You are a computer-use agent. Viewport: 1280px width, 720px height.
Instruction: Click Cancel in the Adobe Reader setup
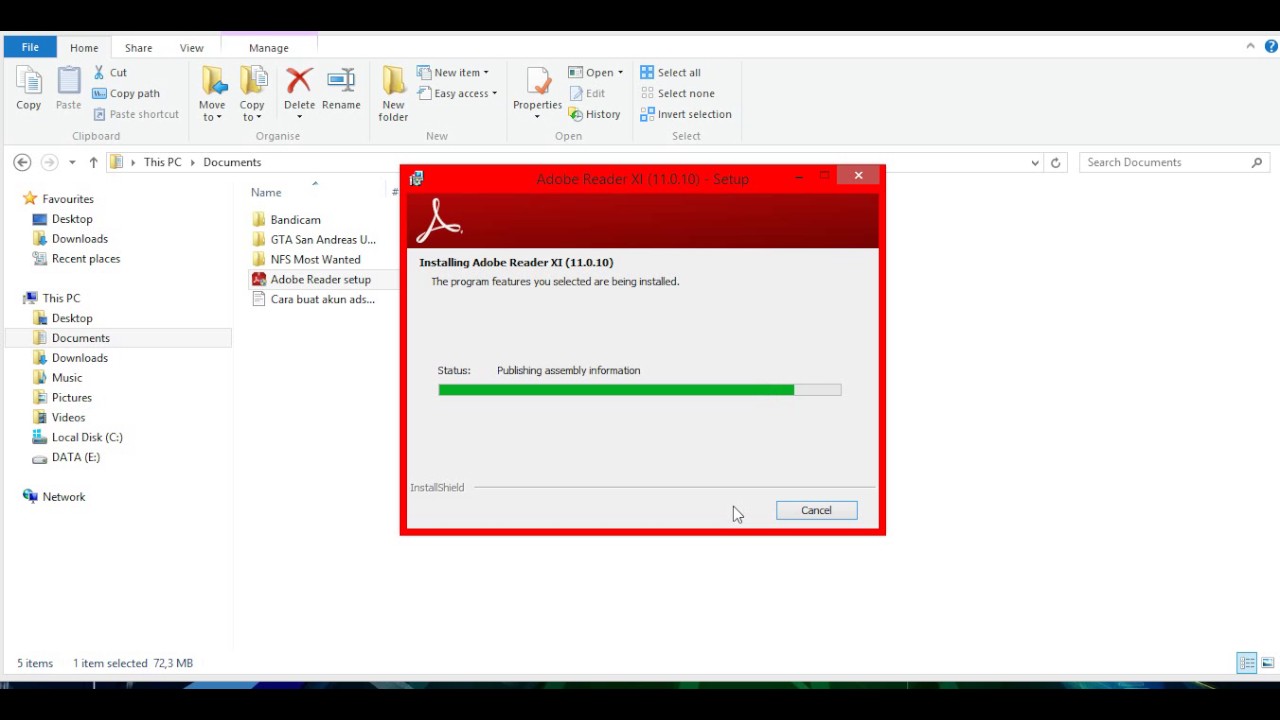pyautogui.click(x=816, y=510)
